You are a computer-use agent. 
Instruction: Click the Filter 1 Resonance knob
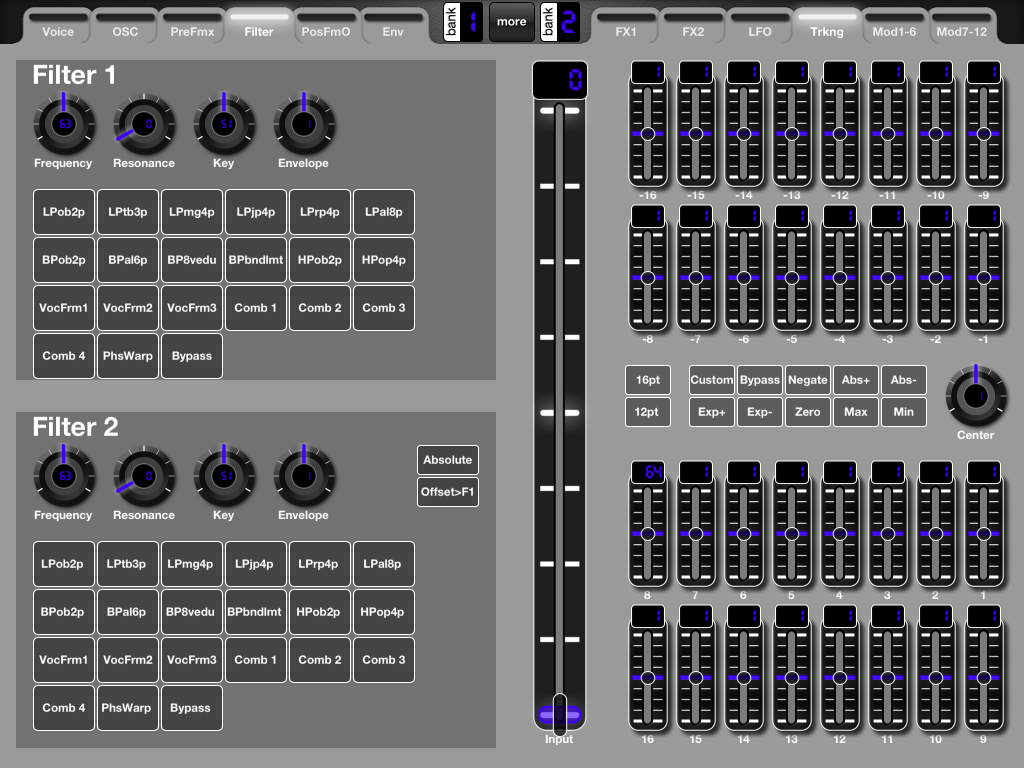coord(144,124)
